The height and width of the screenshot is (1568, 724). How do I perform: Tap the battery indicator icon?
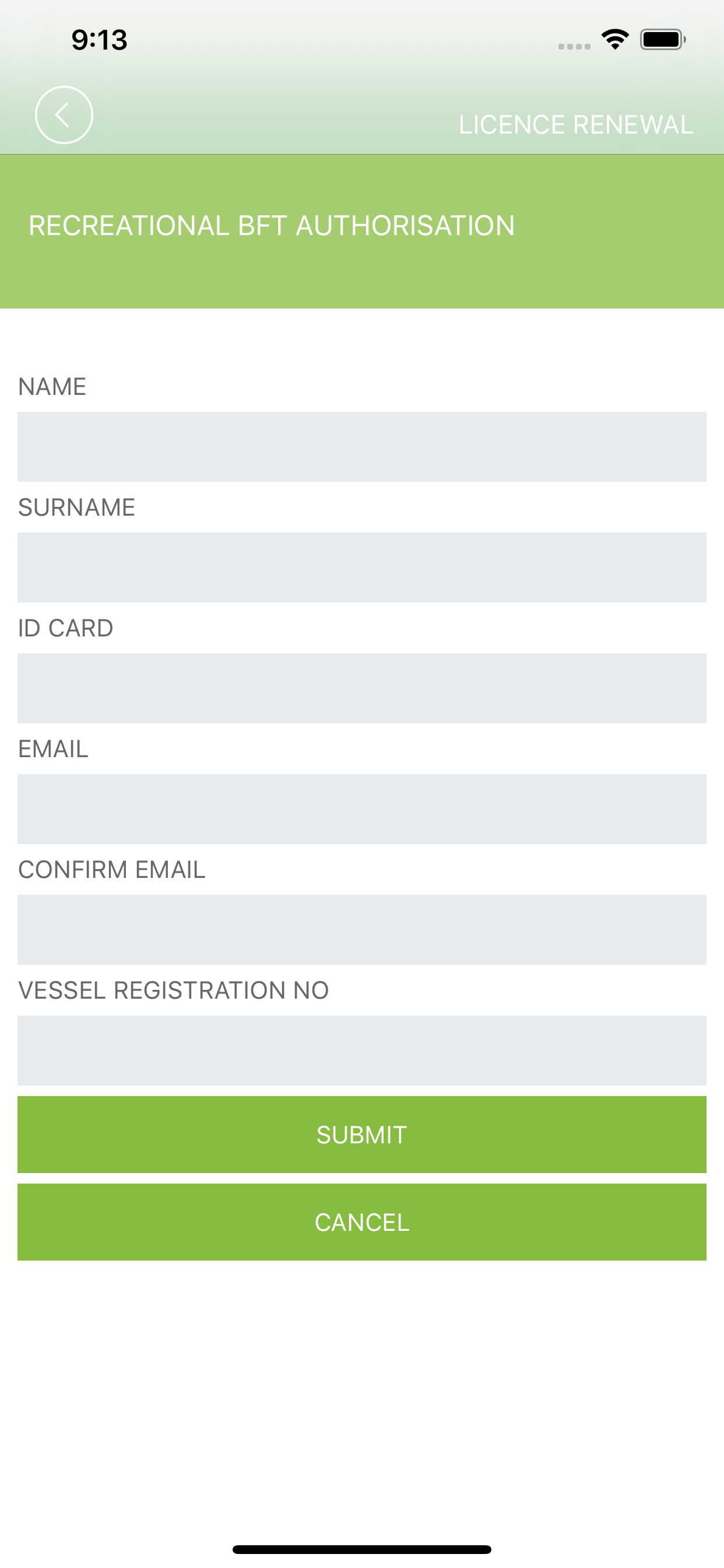pyautogui.click(x=663, y=40)
